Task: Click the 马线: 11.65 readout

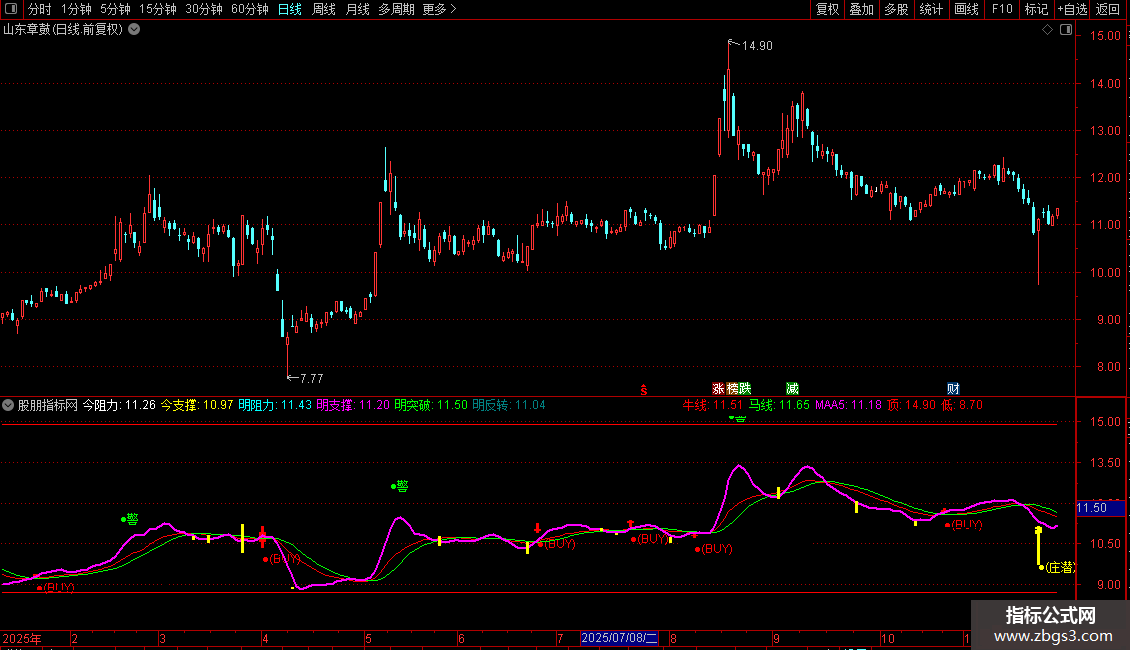Action: click(x=779, y=405)
